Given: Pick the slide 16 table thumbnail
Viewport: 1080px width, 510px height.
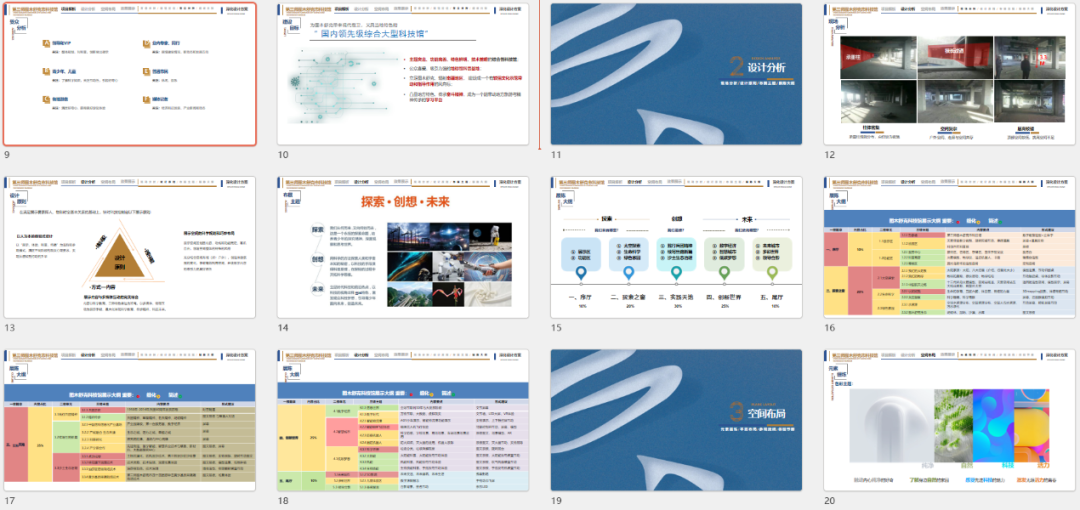Looking at the screenshot, I should pyautogui.click(x=950, y=247).
